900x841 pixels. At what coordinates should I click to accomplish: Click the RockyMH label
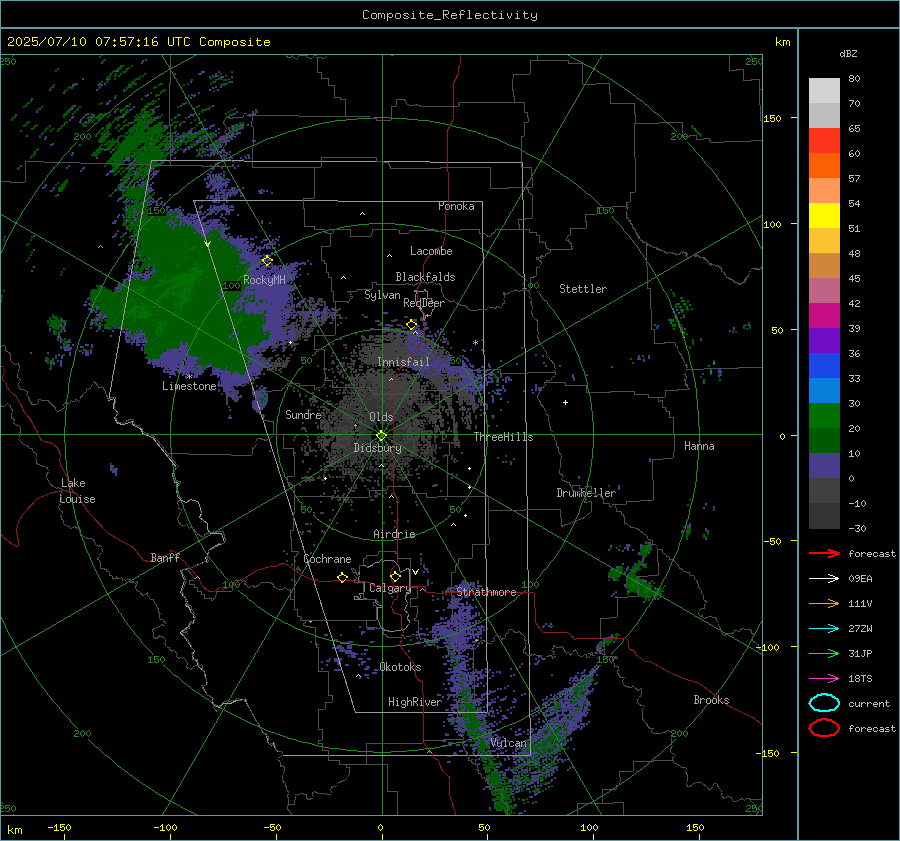coord(264,280)
